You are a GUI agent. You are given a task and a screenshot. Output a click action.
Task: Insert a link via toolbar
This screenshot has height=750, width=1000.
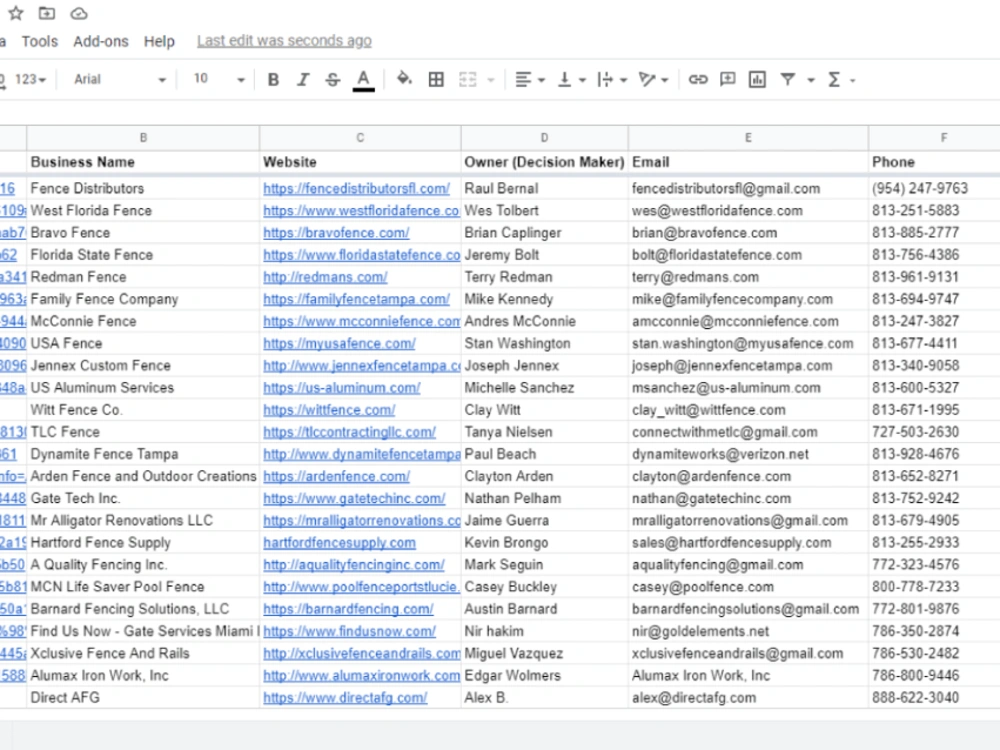coord(698,80)
